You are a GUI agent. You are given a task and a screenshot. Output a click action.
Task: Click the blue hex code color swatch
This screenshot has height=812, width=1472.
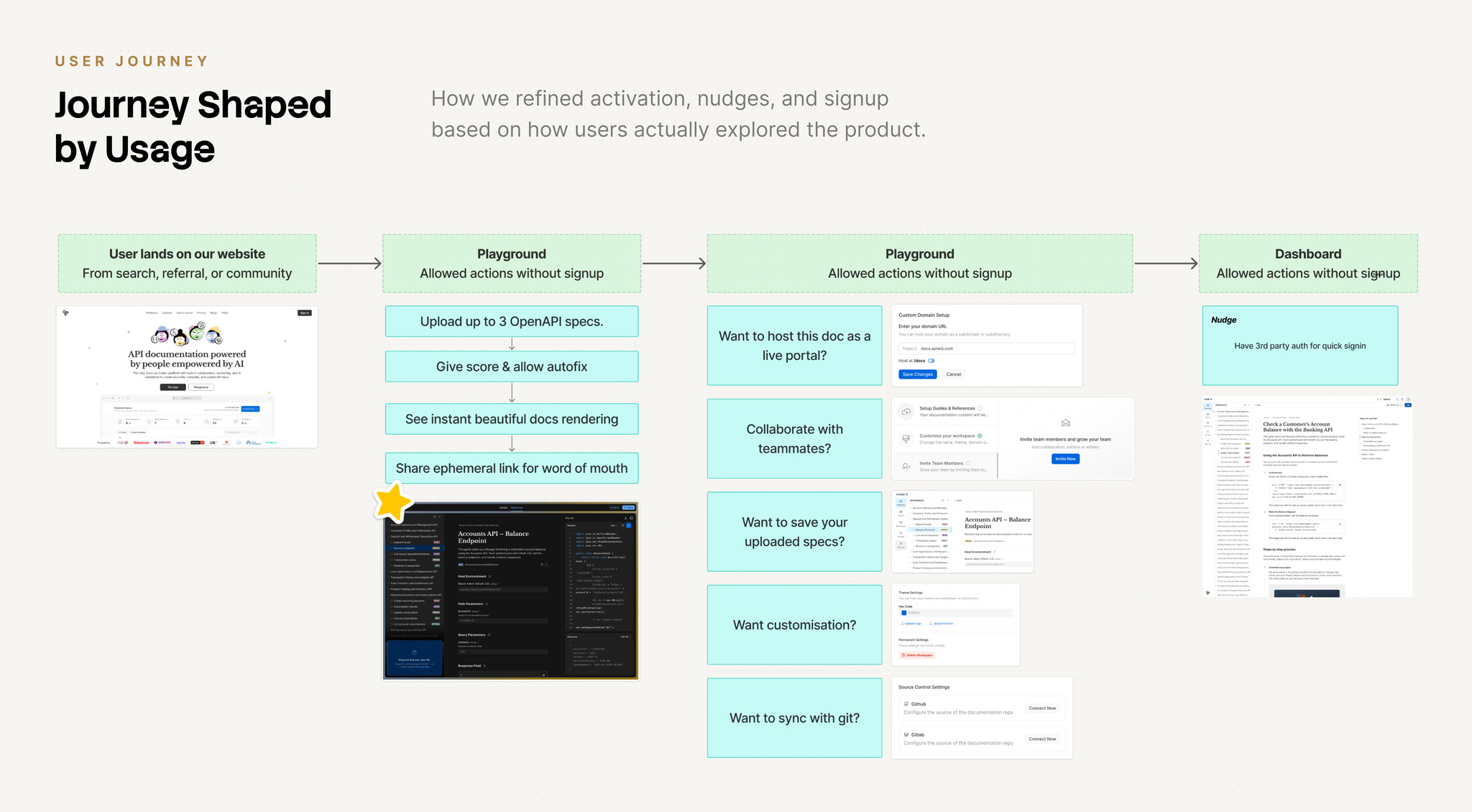click(903, 613)
